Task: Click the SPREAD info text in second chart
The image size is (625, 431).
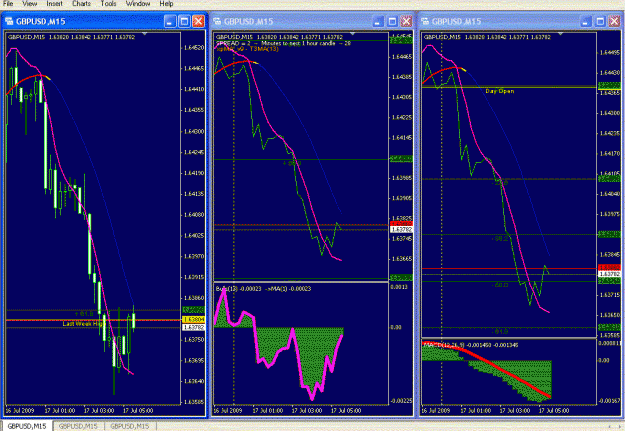Action: pos(283,43)
